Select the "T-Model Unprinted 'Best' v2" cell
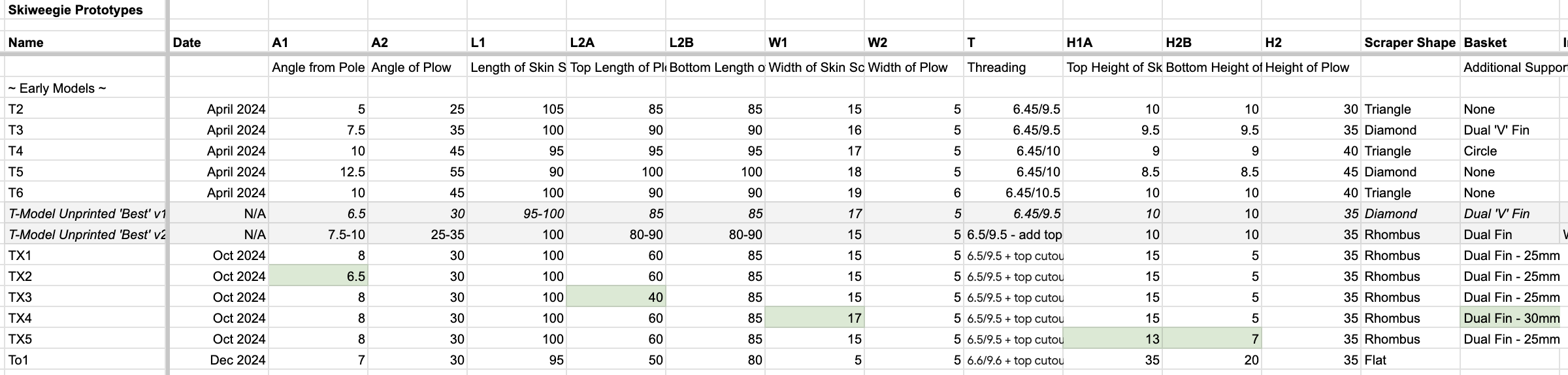The image size is (1568, 375). coord(87,235)
